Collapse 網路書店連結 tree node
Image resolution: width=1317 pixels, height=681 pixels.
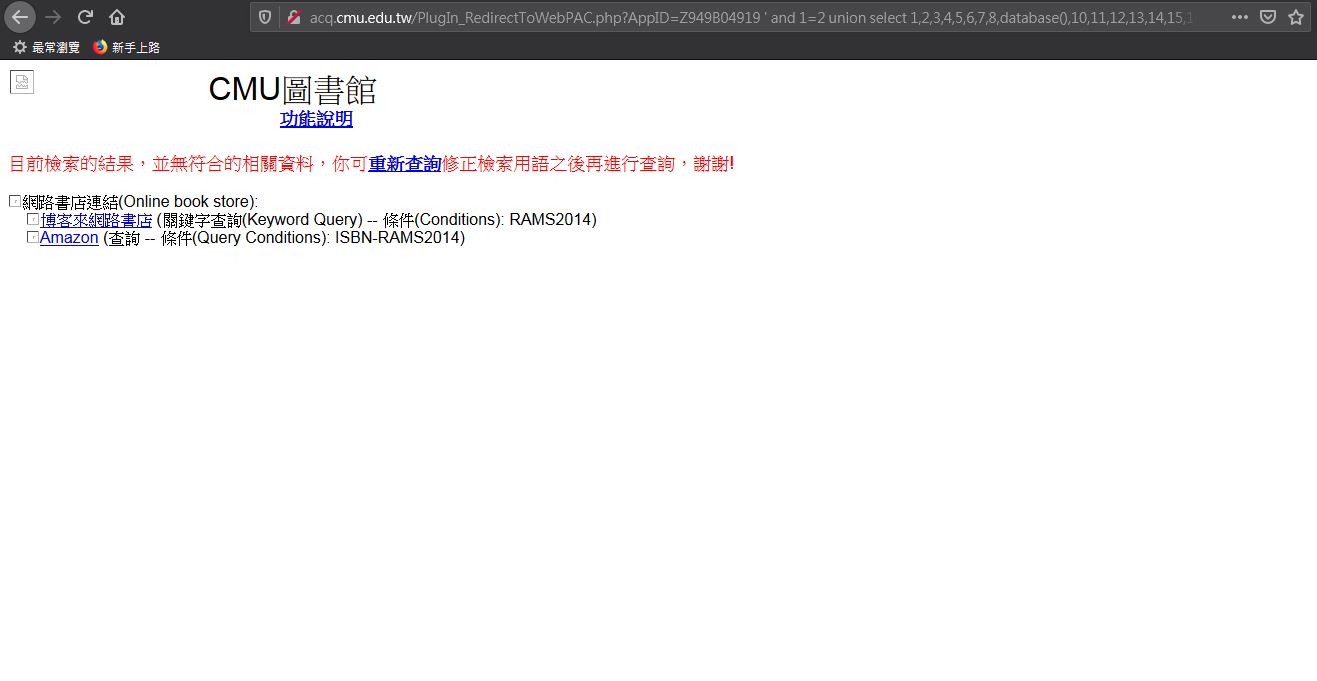point(15,201)
